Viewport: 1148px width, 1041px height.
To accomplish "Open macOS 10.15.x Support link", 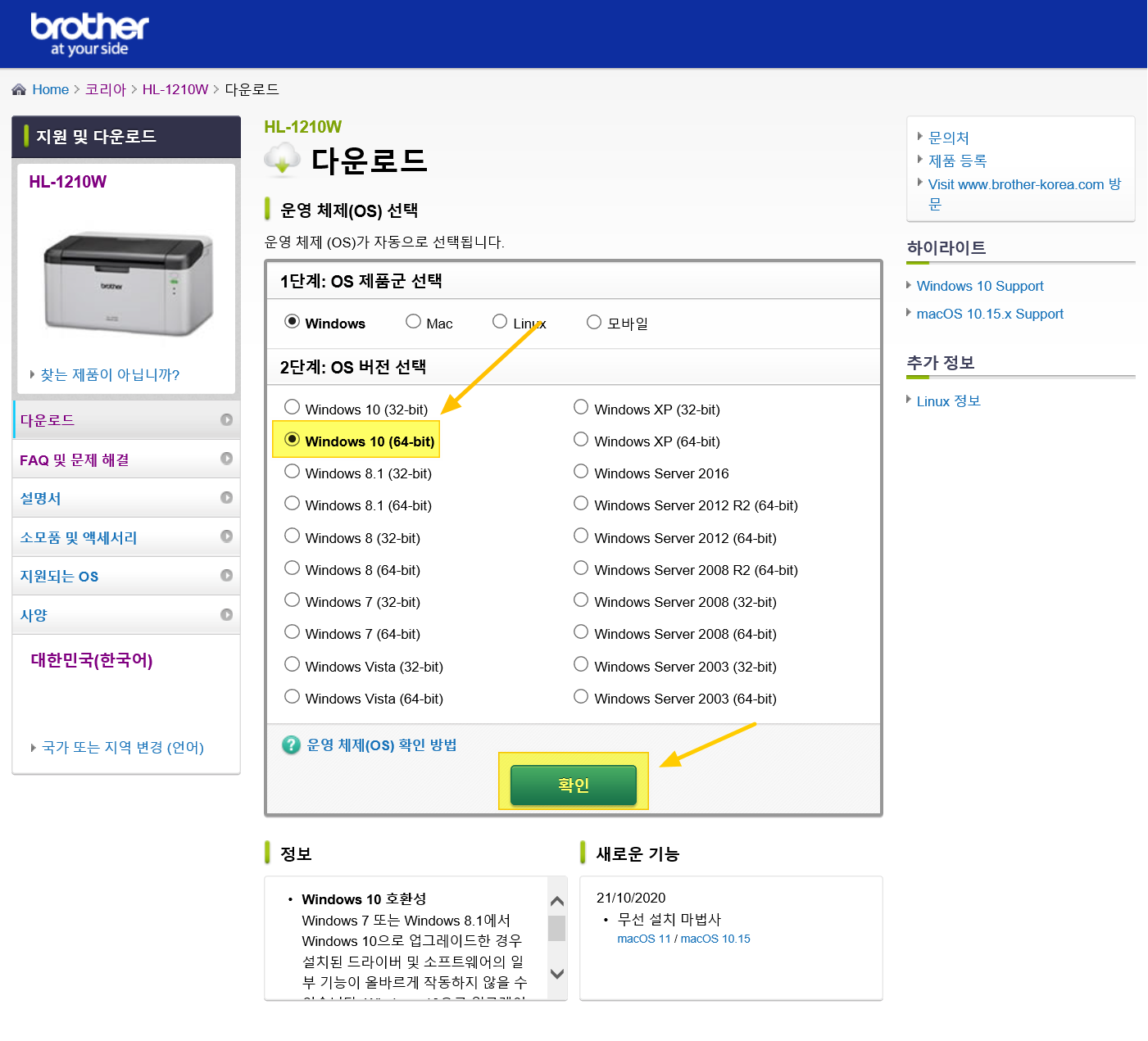I will tap(990, 314).
